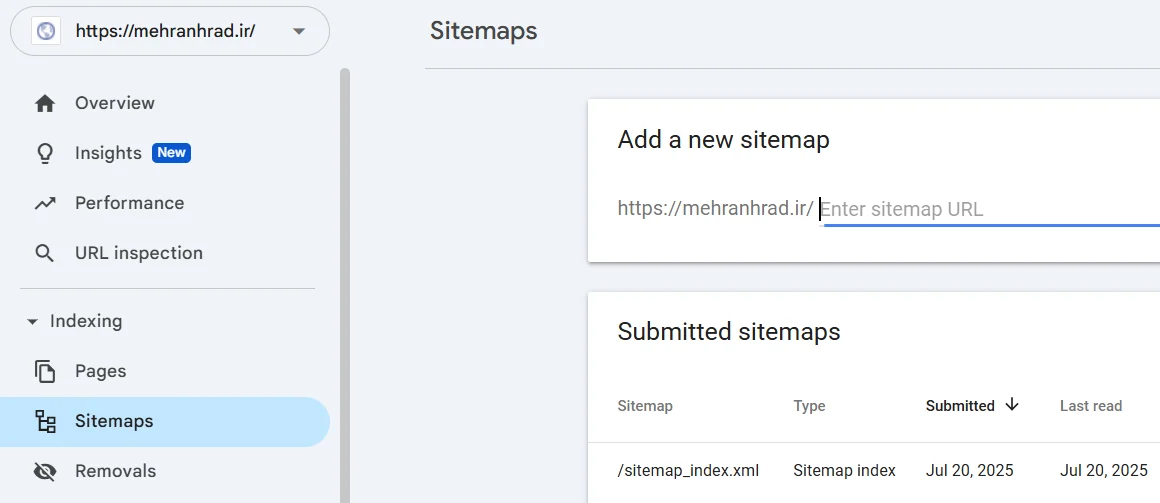Click the blue New badge beside Insights
This screenshot has width=1160, height=503.
[171, 153]
